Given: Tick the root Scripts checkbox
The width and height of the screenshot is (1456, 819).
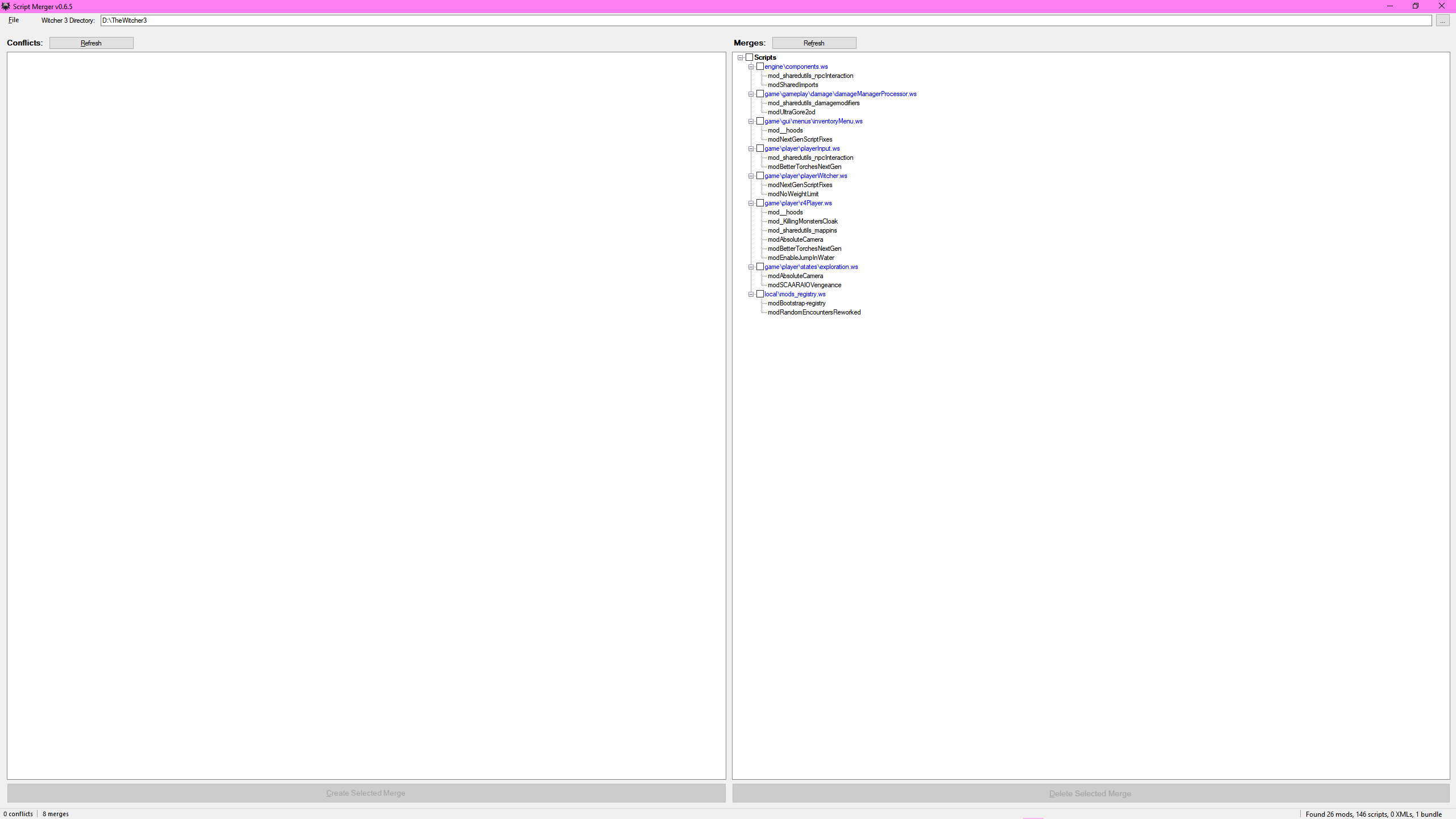Looking at the screenshot, I should tap(749, 57).
